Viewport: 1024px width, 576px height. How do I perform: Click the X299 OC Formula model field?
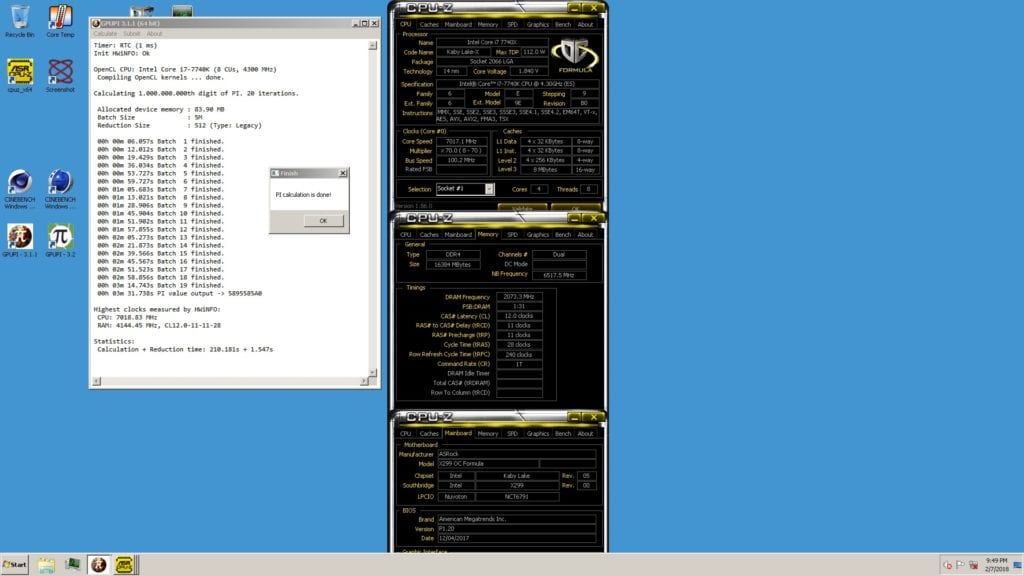pyautogui.click(x=488, y=464)
